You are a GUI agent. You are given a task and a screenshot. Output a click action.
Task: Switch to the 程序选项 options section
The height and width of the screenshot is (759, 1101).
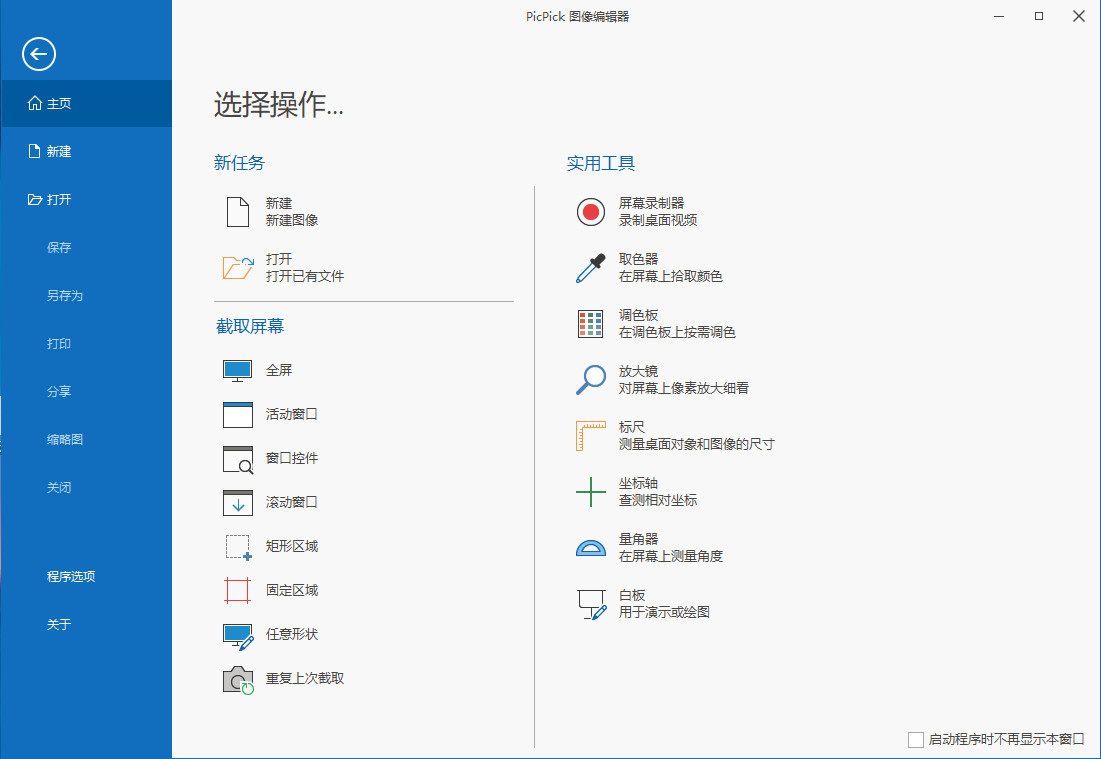pos(70,576)
